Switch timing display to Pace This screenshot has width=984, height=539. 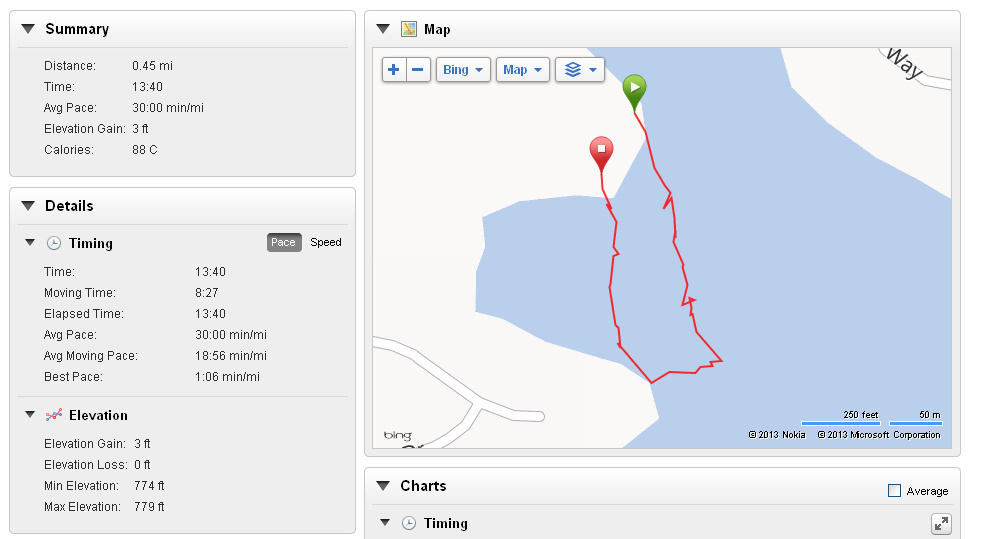tap(284, 242)
